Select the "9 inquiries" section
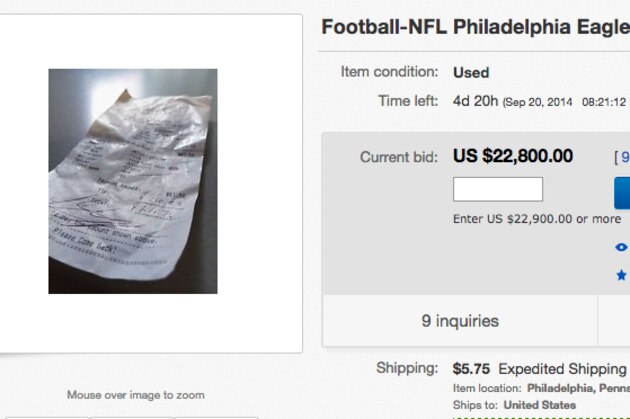 [x=460, y=321]
